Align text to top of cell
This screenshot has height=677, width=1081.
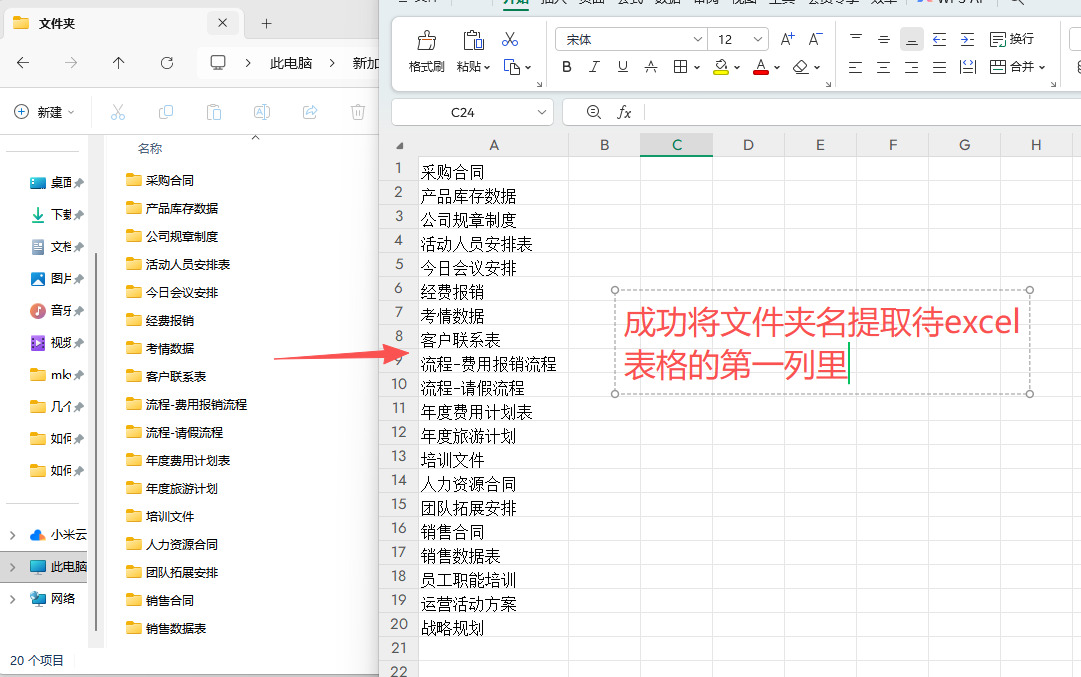coord(856,39)
